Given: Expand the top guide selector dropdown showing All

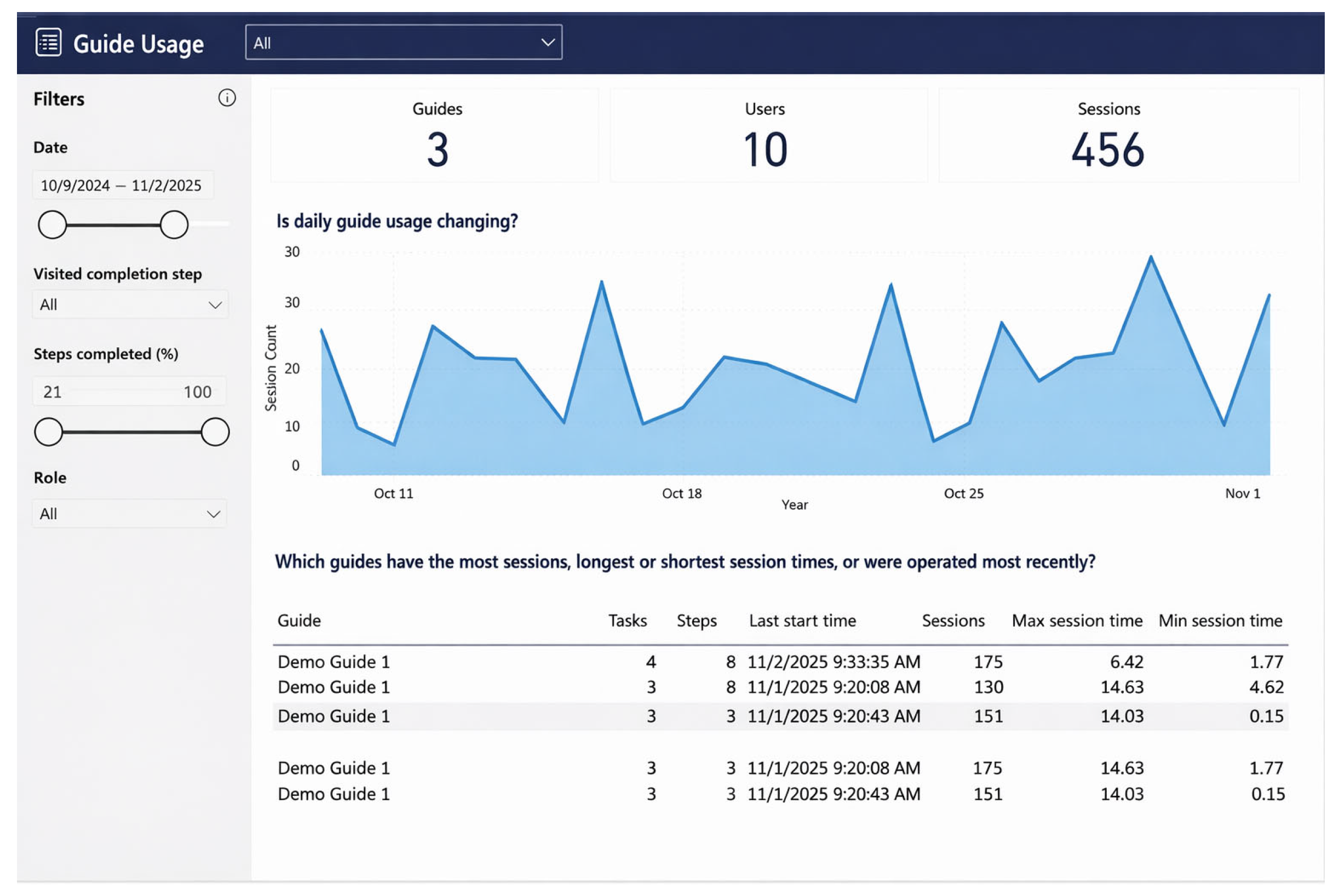Looking at the screenshot, I should (403, 42).
